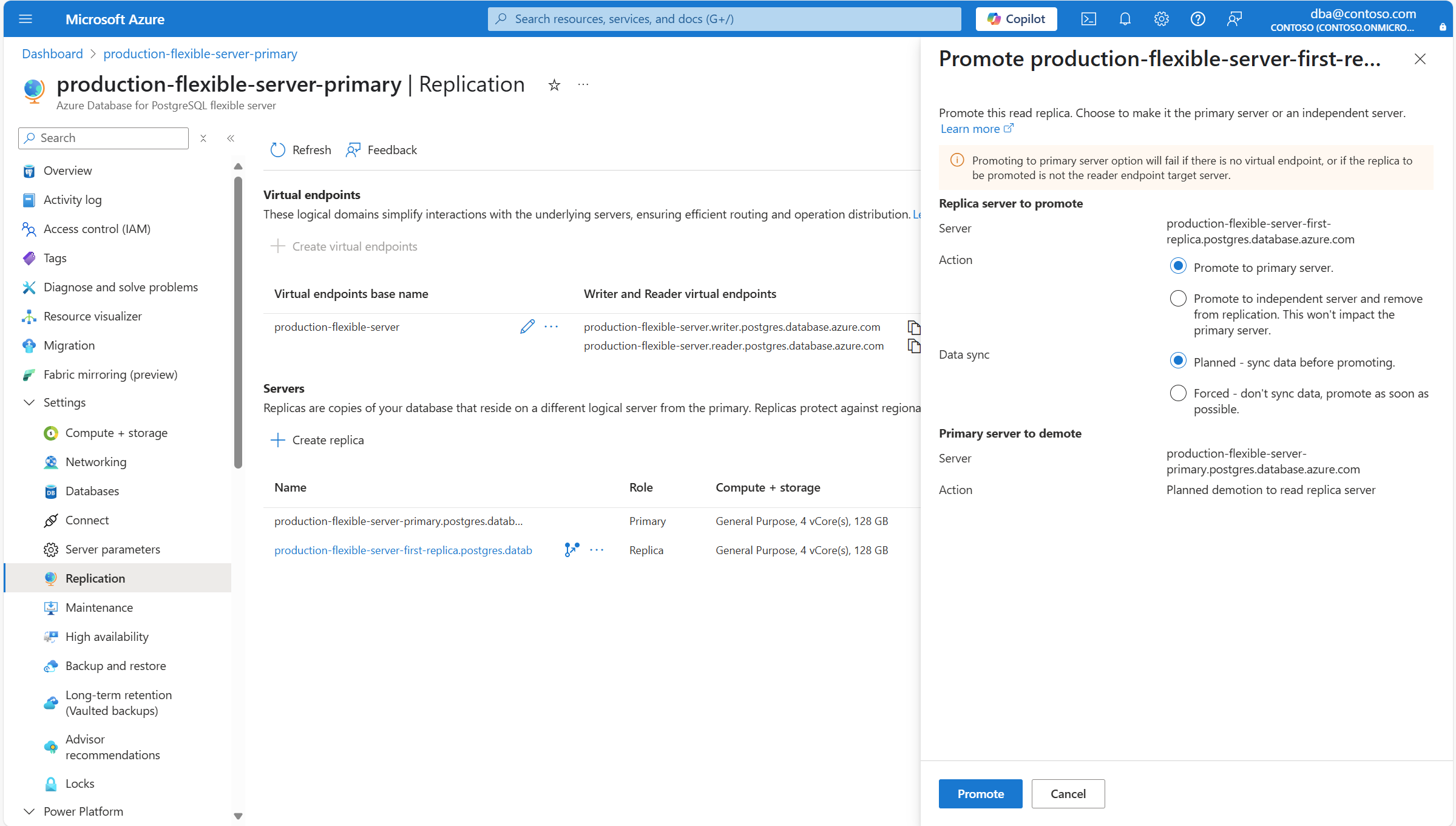The height and width of the screenshot is (826, 1456).
Task: Click the promote icon beside first-replica row
Action: point(571,550)
